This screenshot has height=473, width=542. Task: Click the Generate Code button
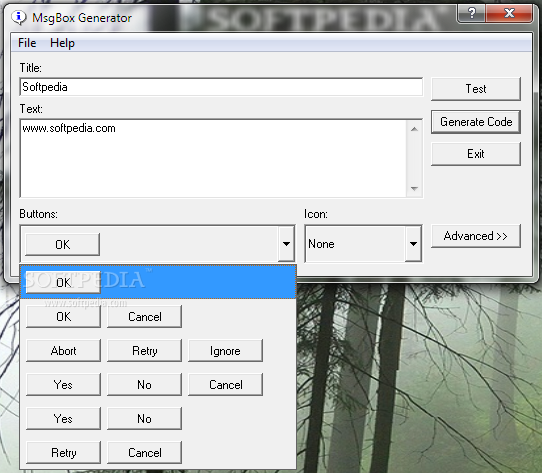476,122
